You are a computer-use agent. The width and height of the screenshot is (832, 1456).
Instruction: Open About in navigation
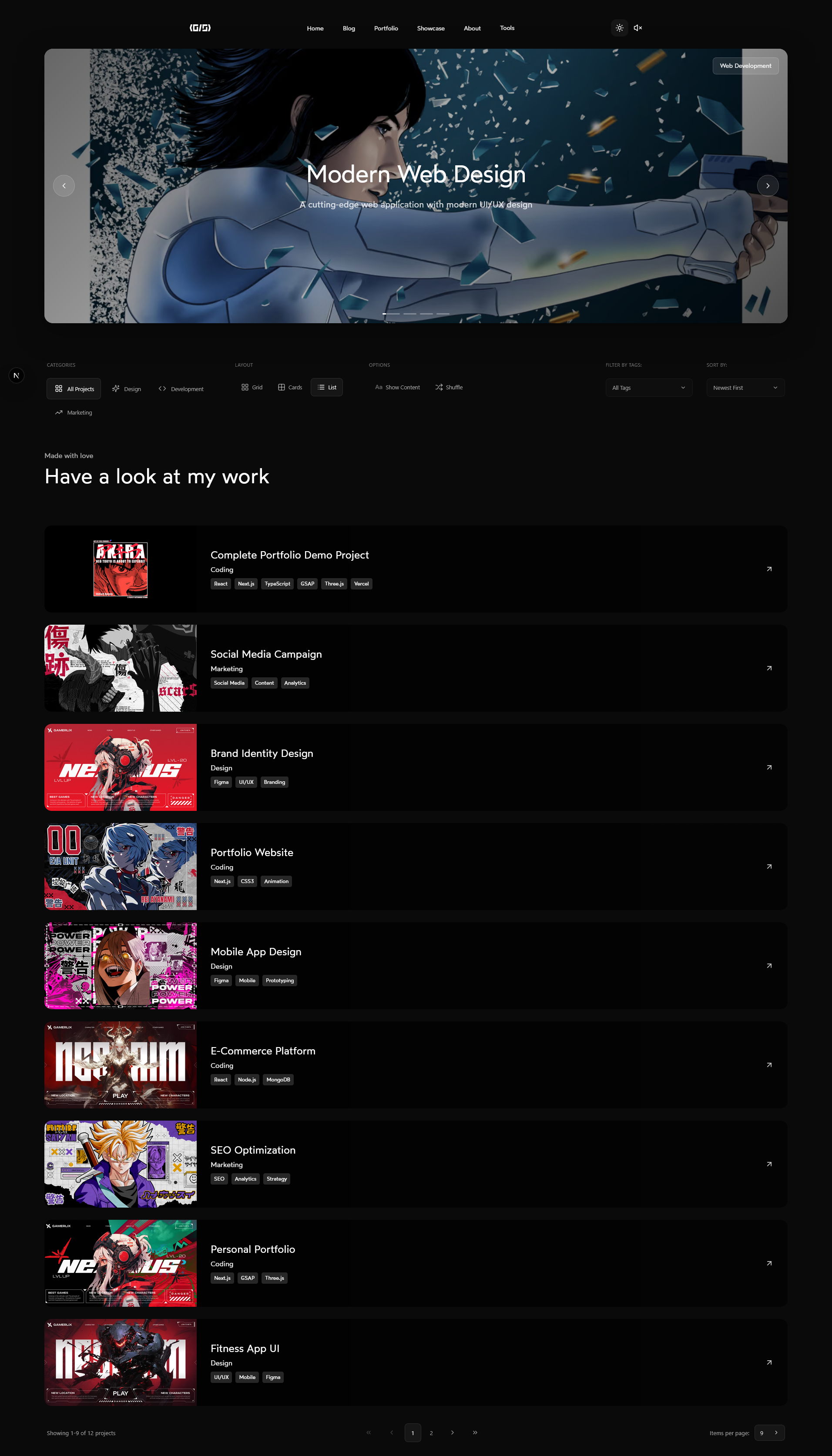coord(472,28)
